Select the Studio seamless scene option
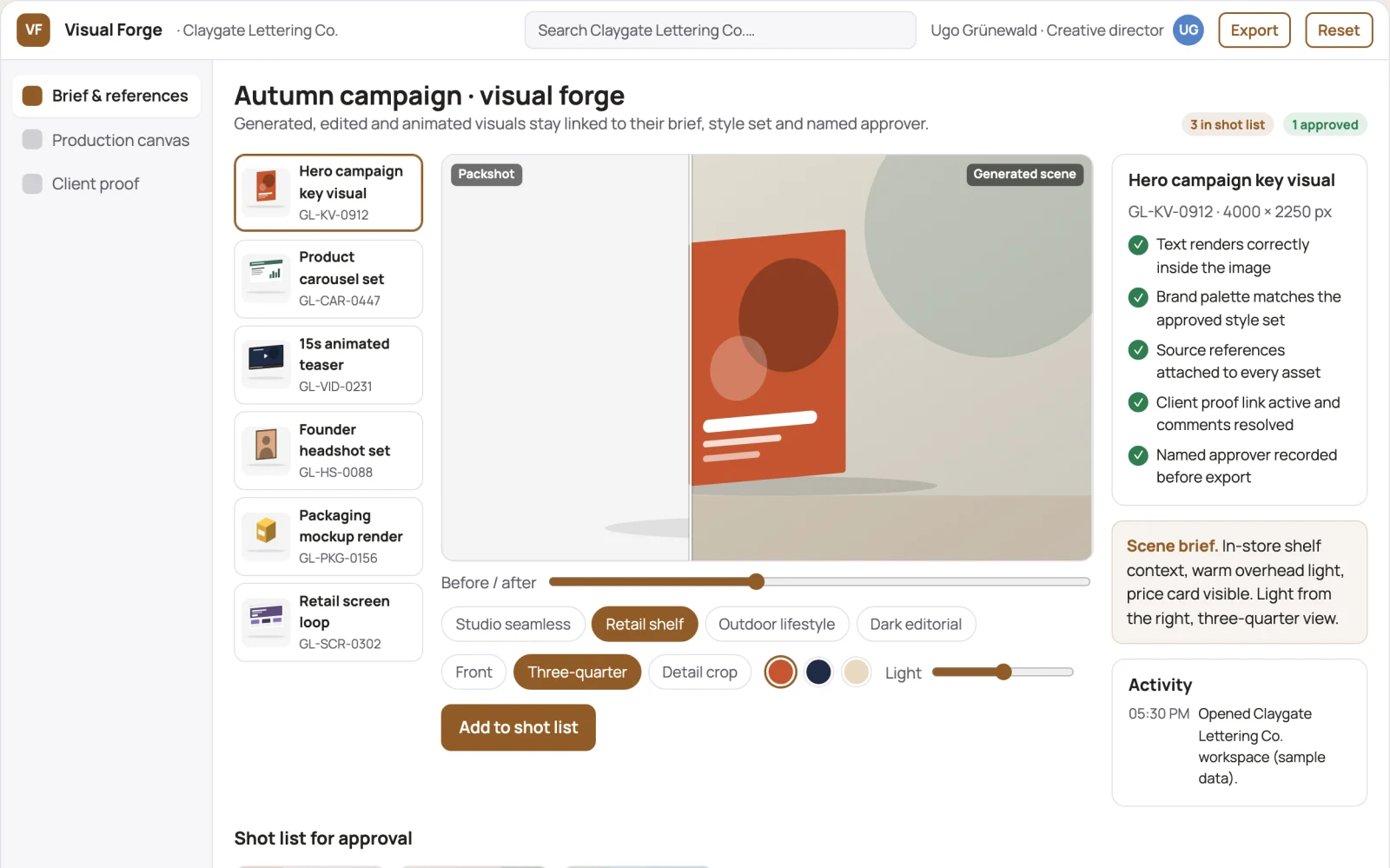Image resolution: width=1390 pixels, height=868 pixels. [513, 624]
